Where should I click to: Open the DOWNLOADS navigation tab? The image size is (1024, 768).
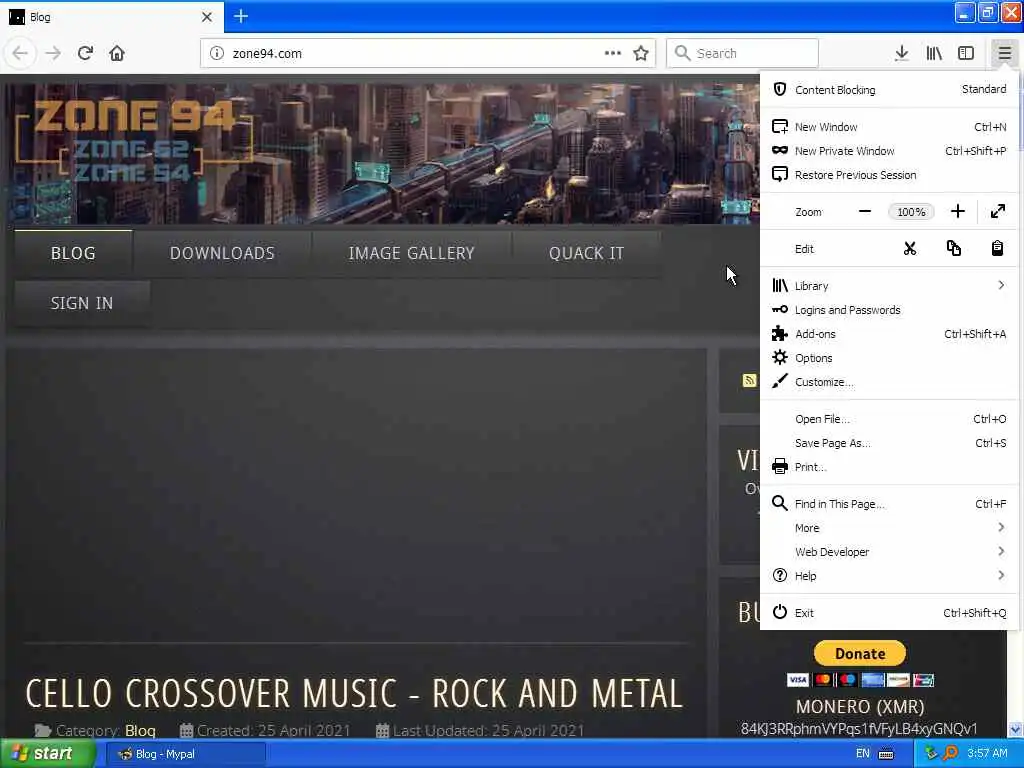pos(222,253)
